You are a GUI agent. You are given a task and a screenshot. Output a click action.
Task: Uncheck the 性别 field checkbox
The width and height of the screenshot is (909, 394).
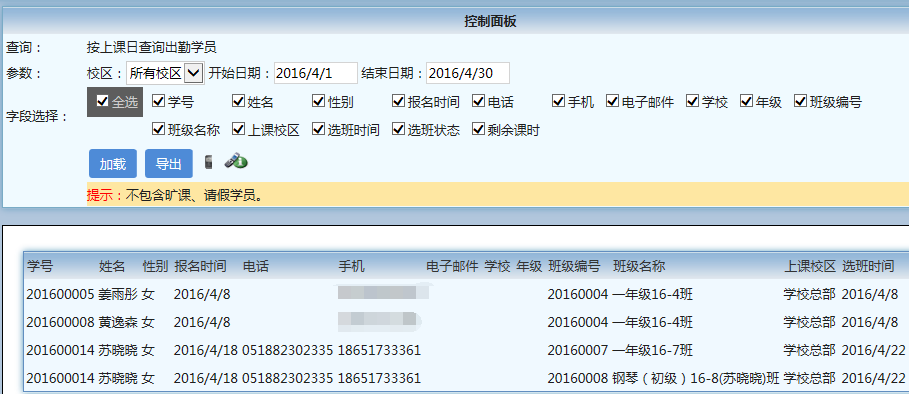(x=318, y=101)
